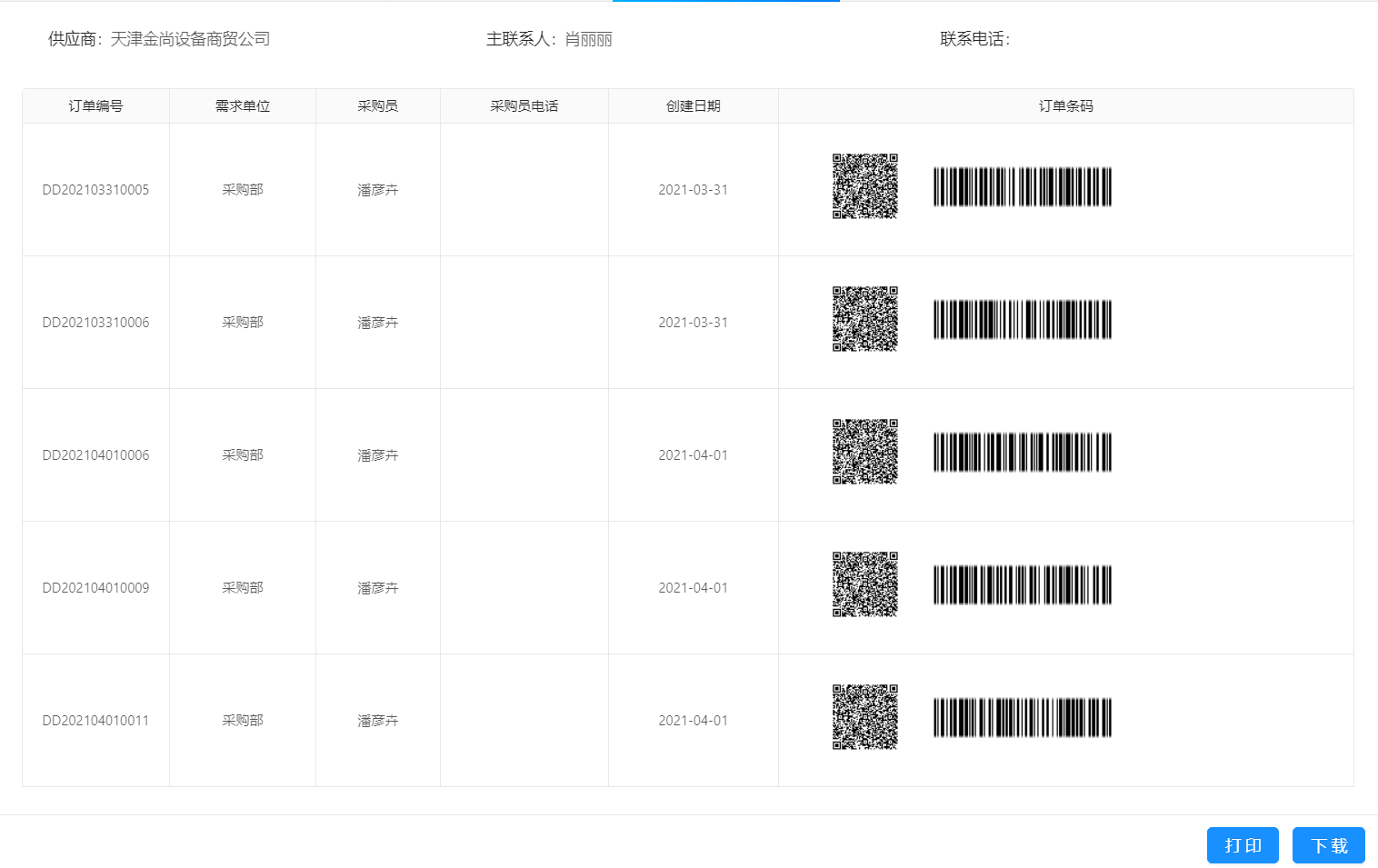Screen dimensions: 1378x868
Task: Select barcode of order DD202104010009
Action: click(1023, 584)
